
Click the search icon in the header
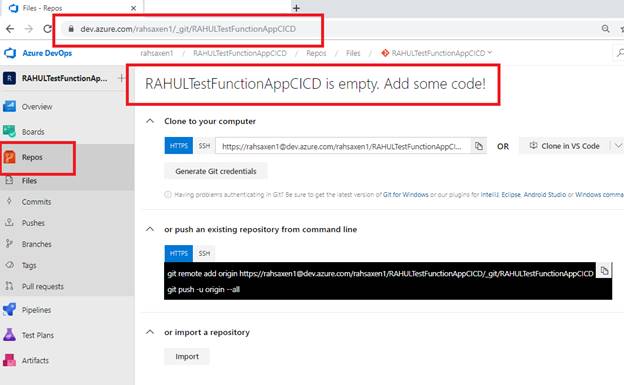(x=620, y=53)
